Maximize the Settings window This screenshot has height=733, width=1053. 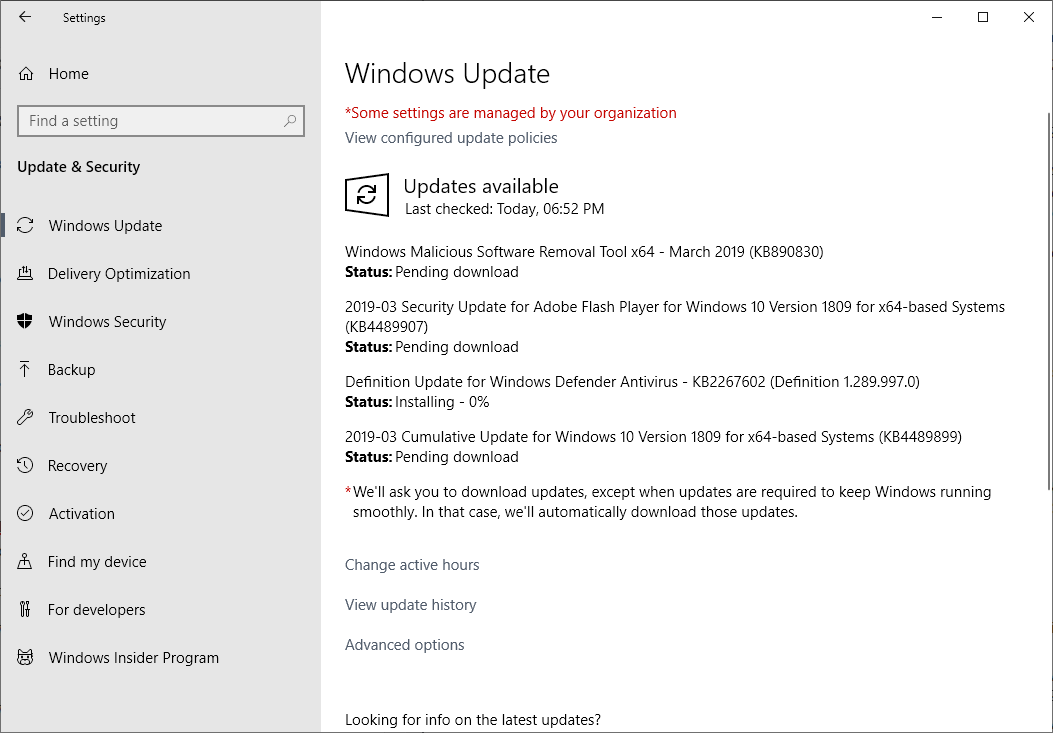coord(982,17)
